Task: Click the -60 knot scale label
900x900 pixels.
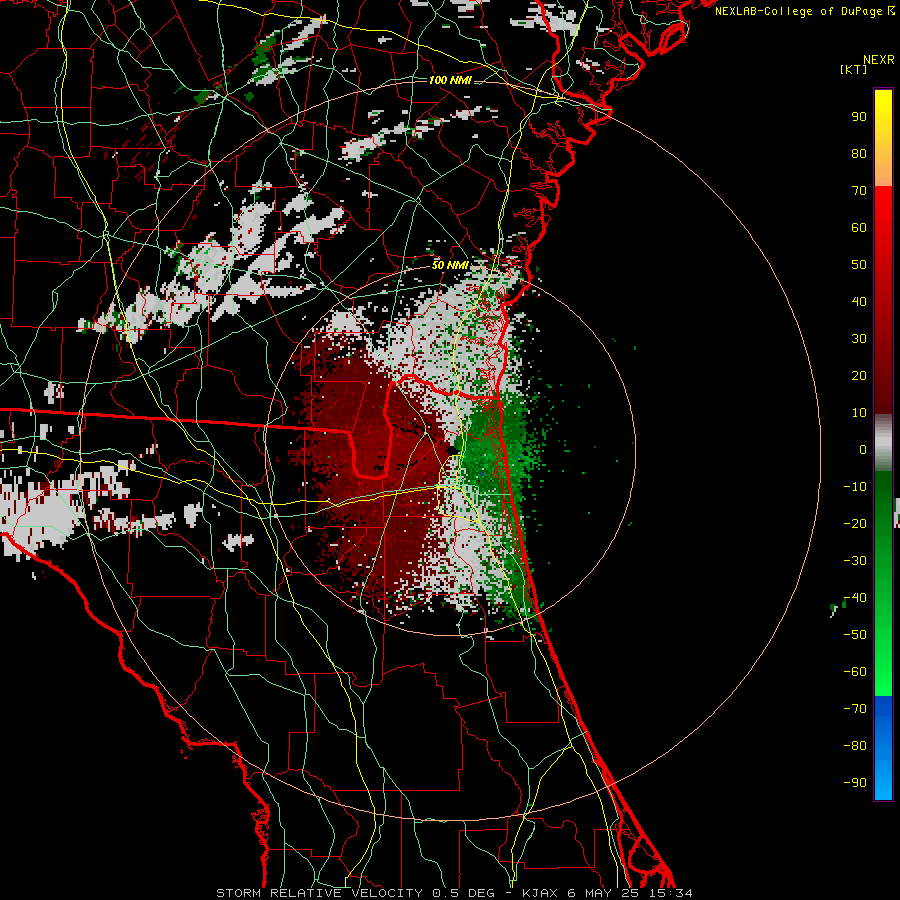Action: [x=855, y=672]
